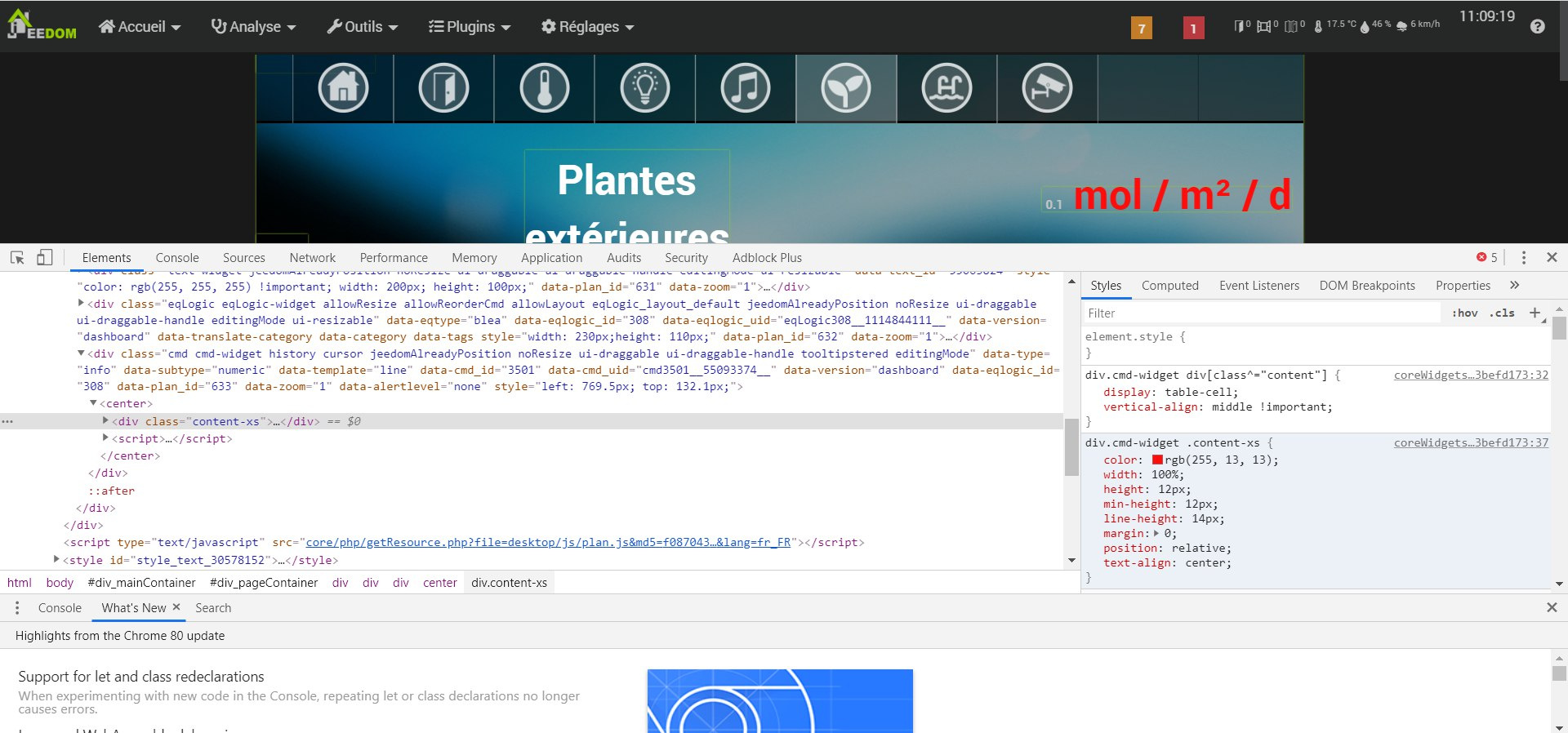Click the humidity droplet icon
1568x733 pixels.
pyautogui.click(x=1365, y=27)
